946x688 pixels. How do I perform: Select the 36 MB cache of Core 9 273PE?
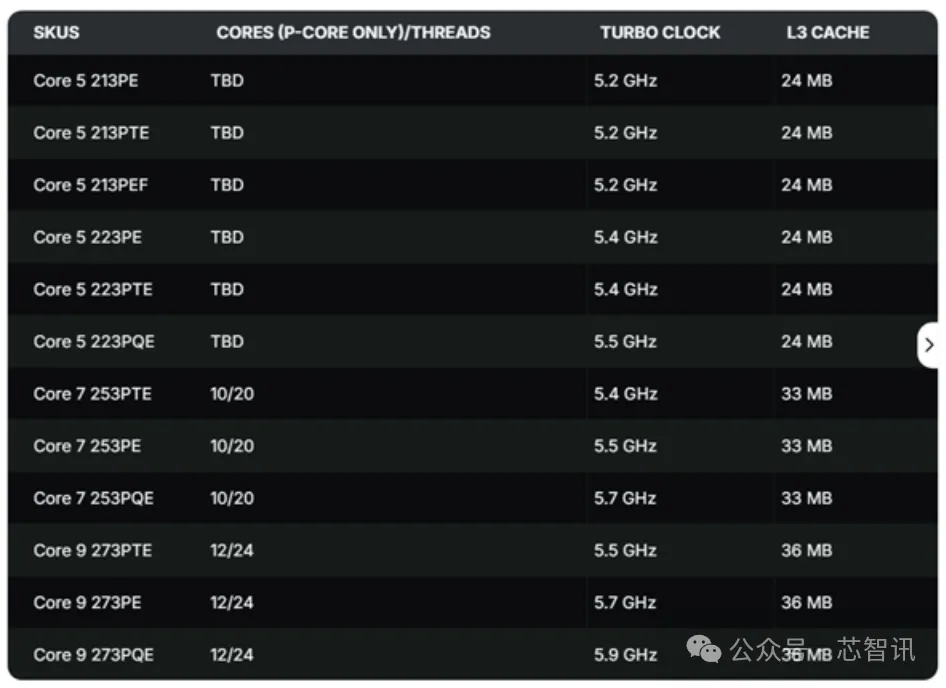pos(806,602)
